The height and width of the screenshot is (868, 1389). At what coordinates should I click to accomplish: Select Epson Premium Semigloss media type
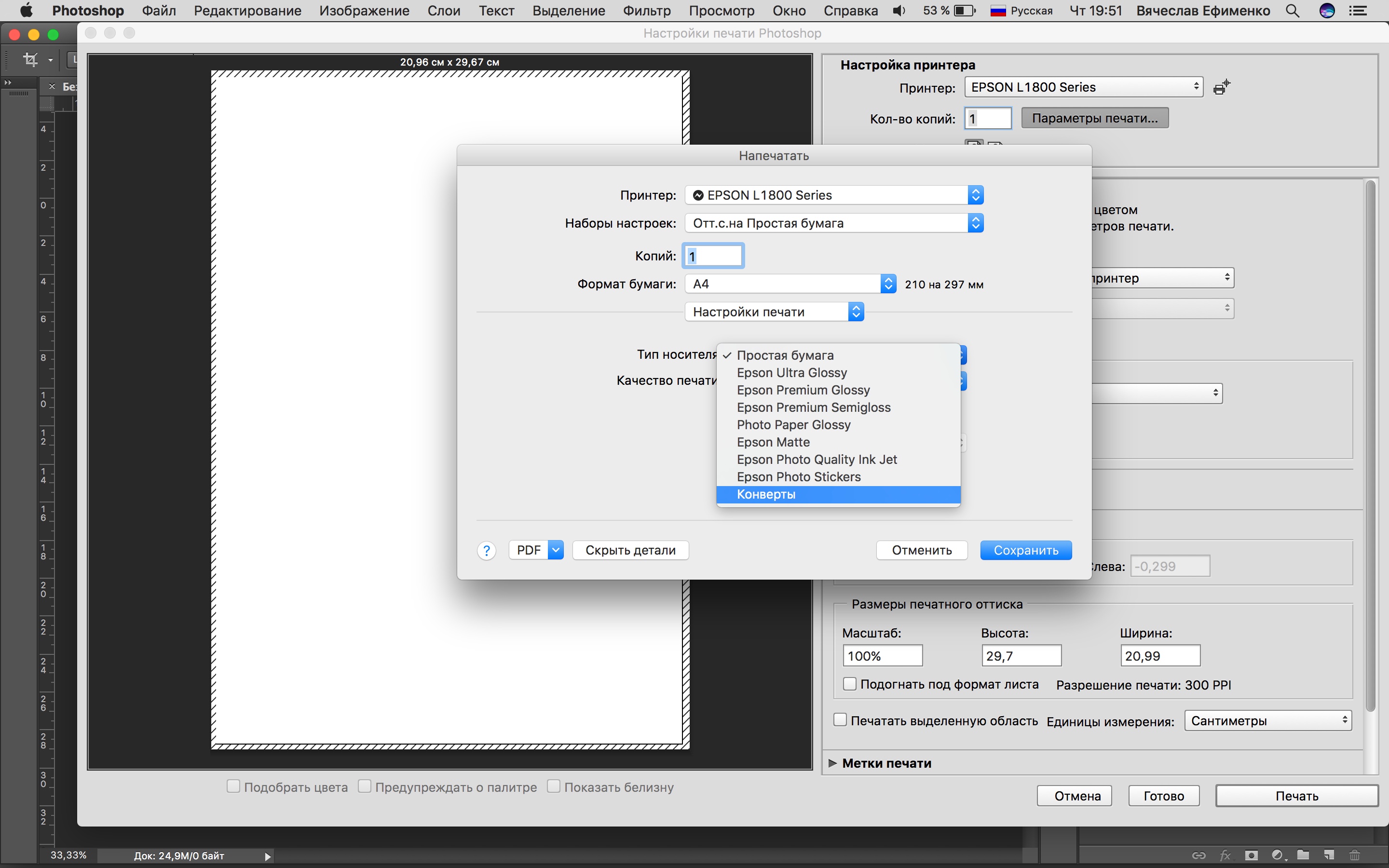point(838,407)
